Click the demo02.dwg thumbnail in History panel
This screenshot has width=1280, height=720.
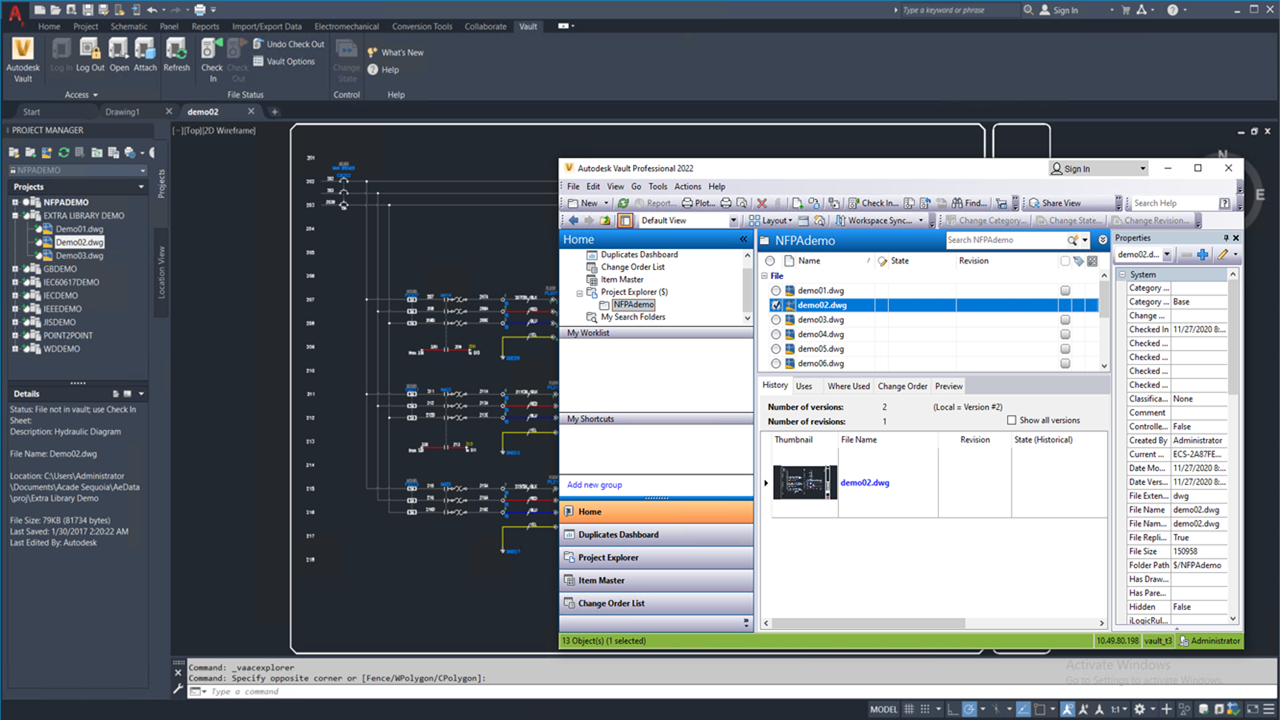click(805, 481)
